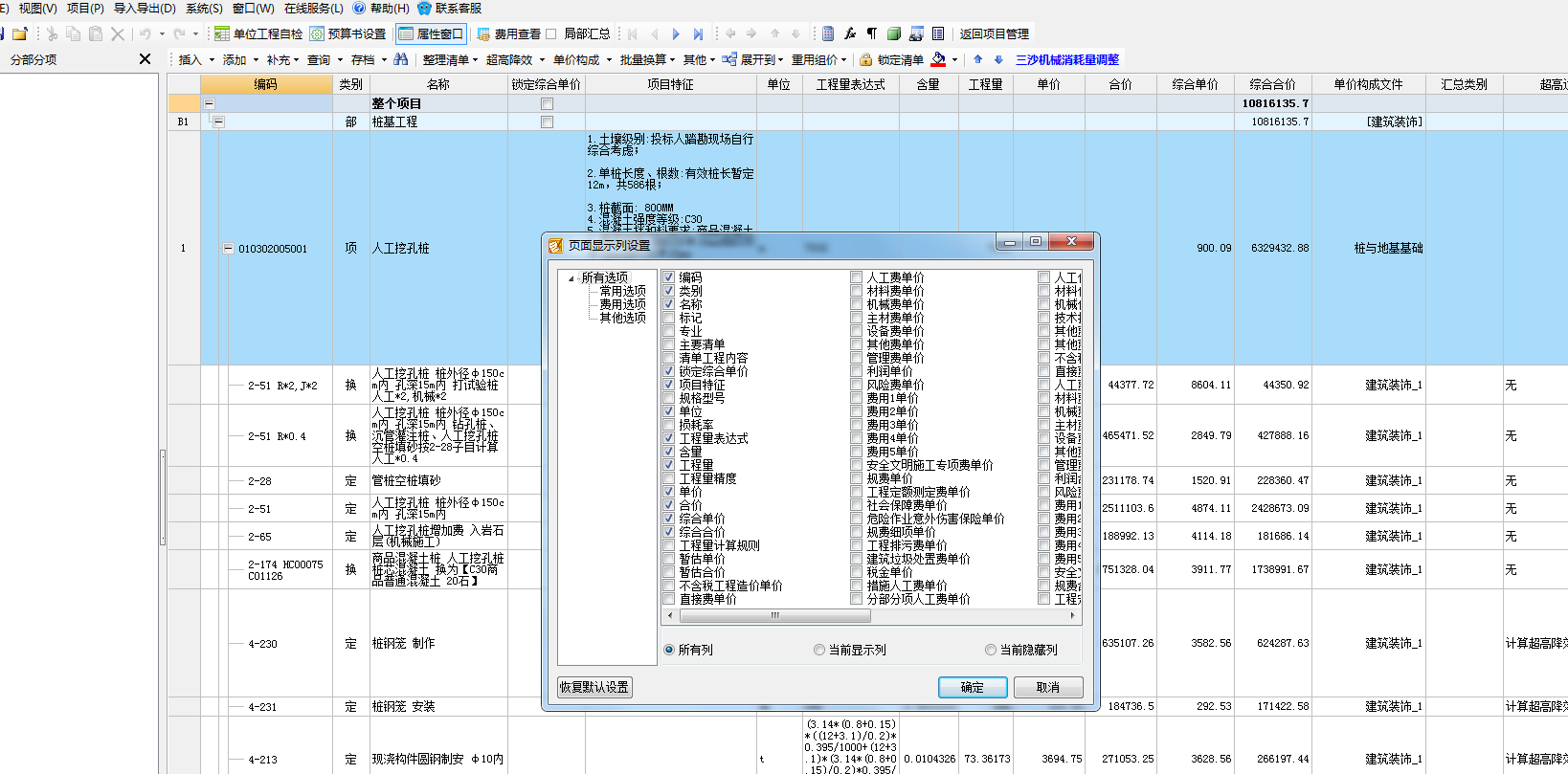Click the green cube icon
The image size is (1568, 774).
[894, 33]
